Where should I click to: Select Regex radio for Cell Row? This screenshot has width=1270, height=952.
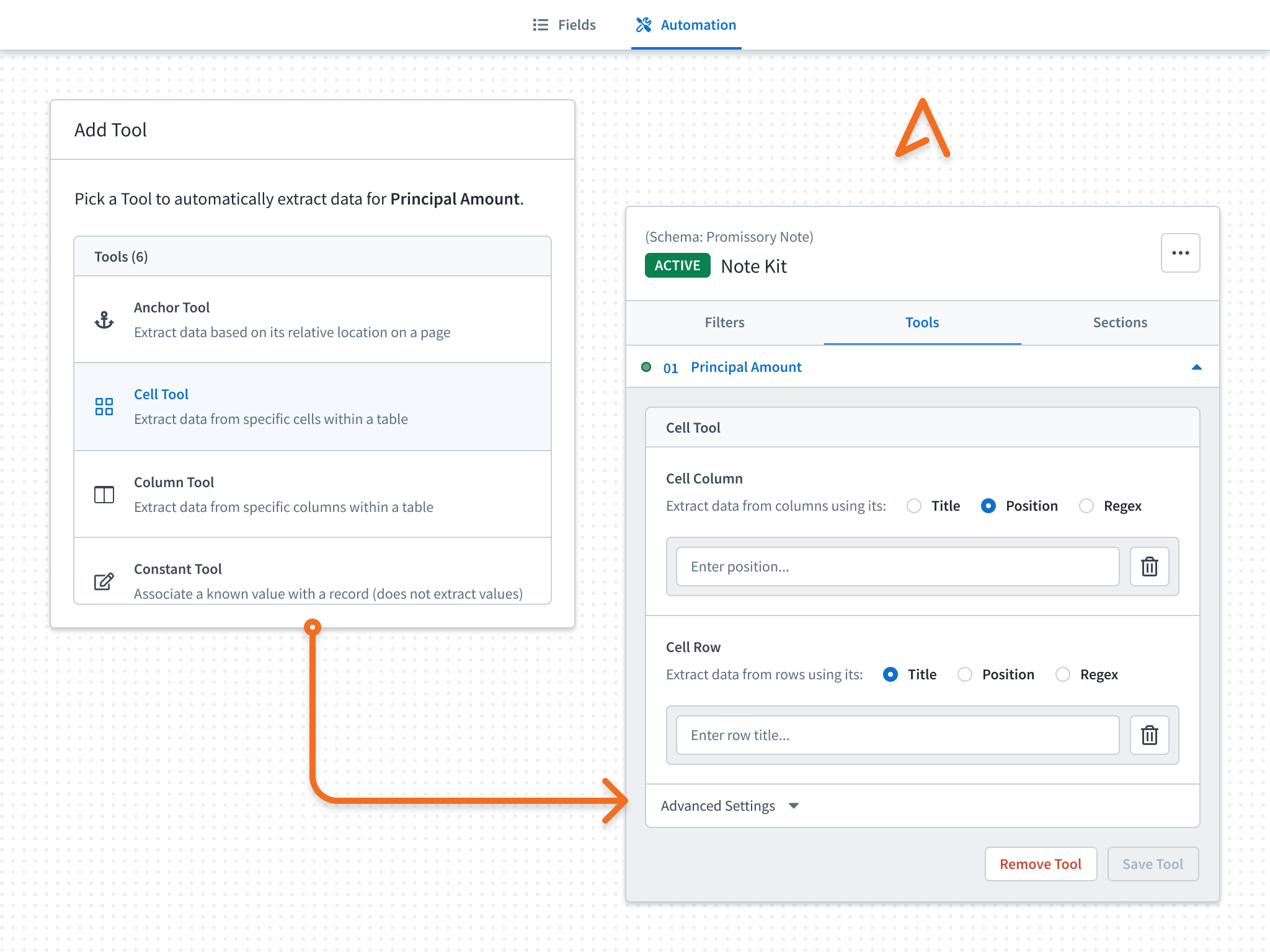click(x=1063, y=674)
